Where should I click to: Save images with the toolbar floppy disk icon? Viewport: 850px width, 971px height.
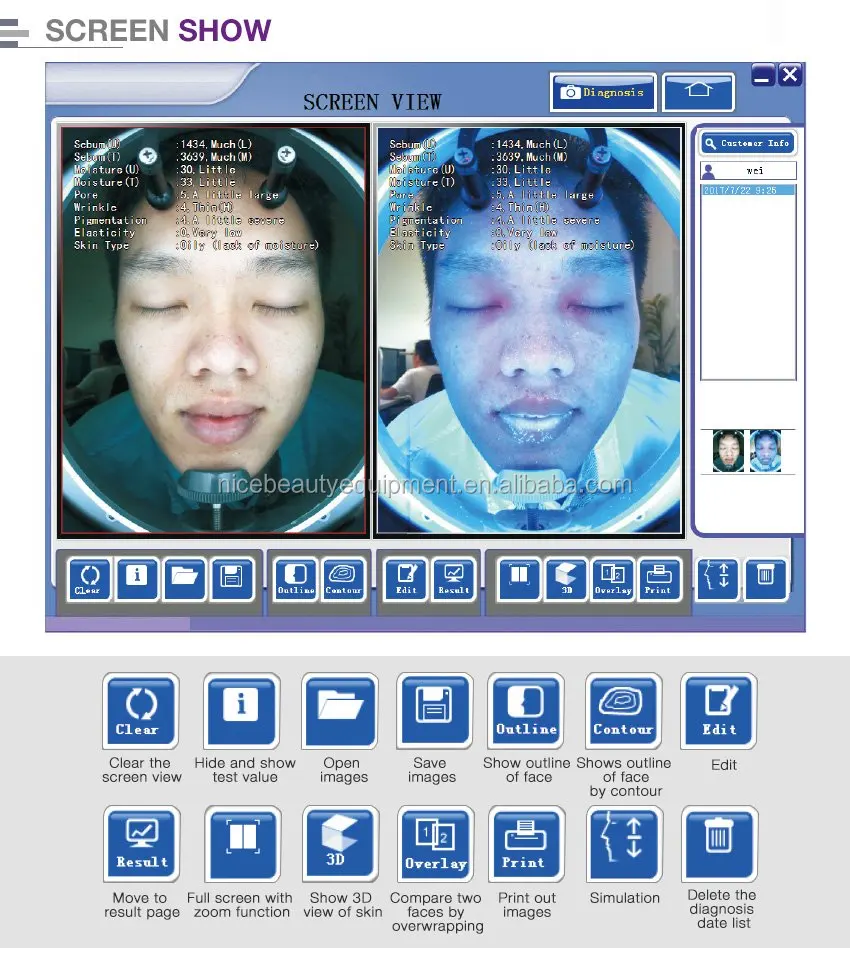tap(232, 578)
